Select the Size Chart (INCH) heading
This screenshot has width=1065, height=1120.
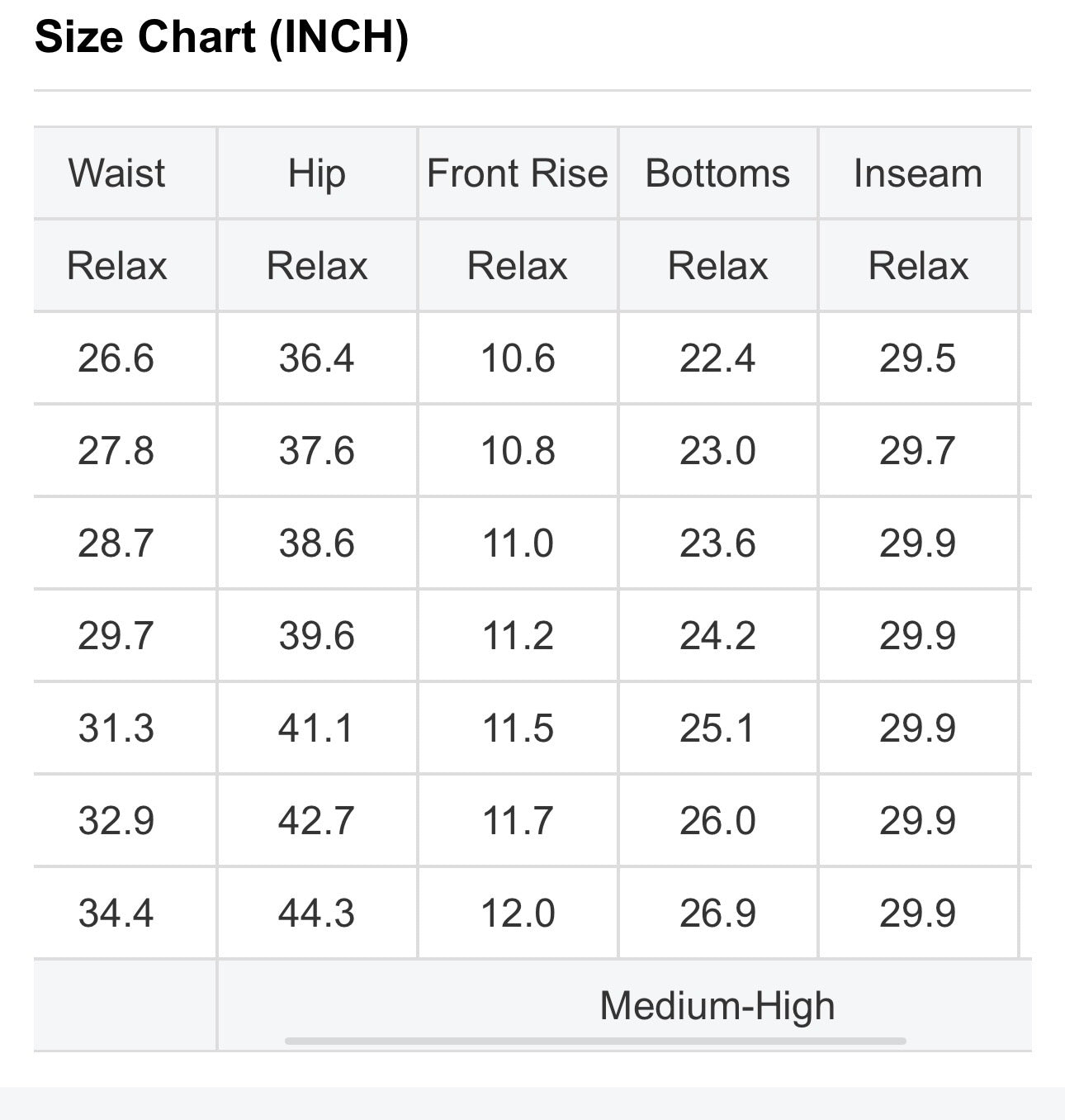coord(221,38)
